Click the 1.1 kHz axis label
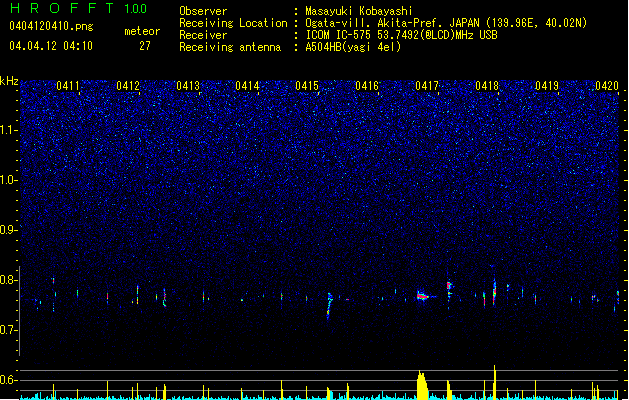 (x=9, y=130)
